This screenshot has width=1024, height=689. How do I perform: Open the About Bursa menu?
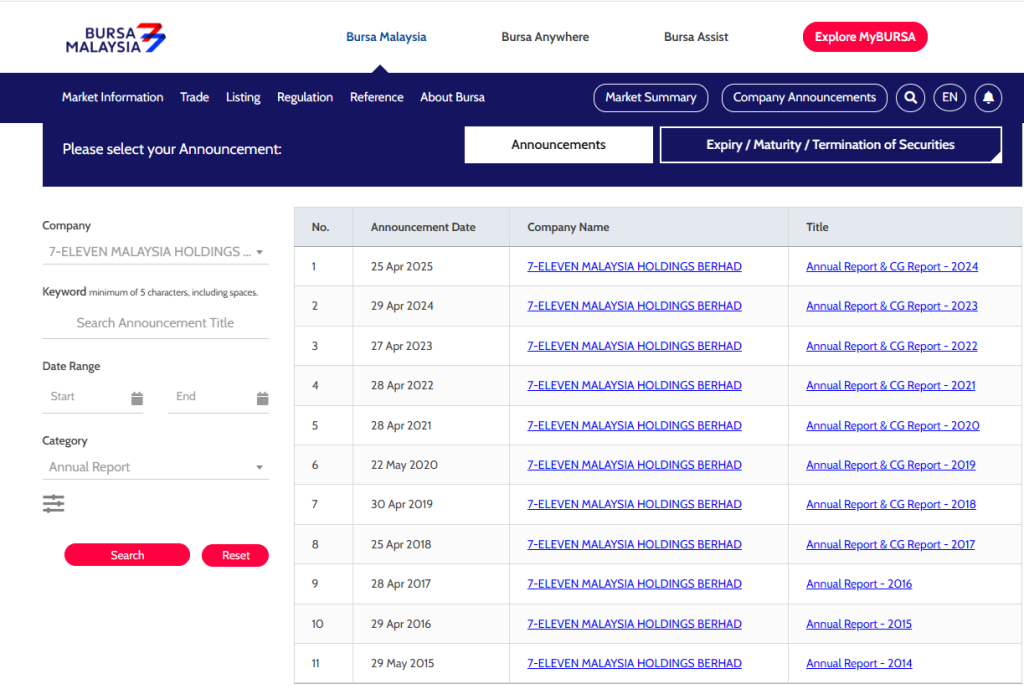451,97
